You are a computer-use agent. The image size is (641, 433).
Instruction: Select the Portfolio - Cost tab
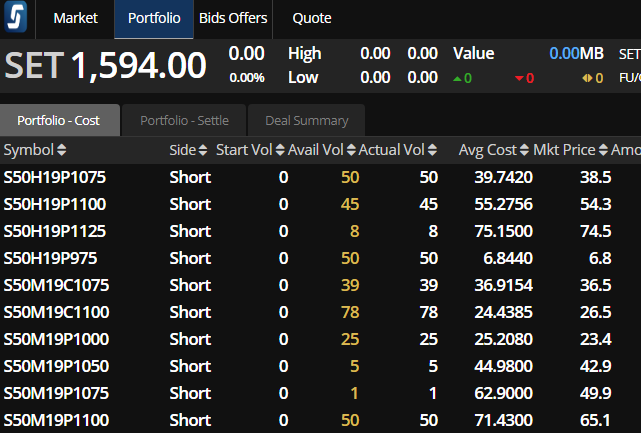click(58, 121)
